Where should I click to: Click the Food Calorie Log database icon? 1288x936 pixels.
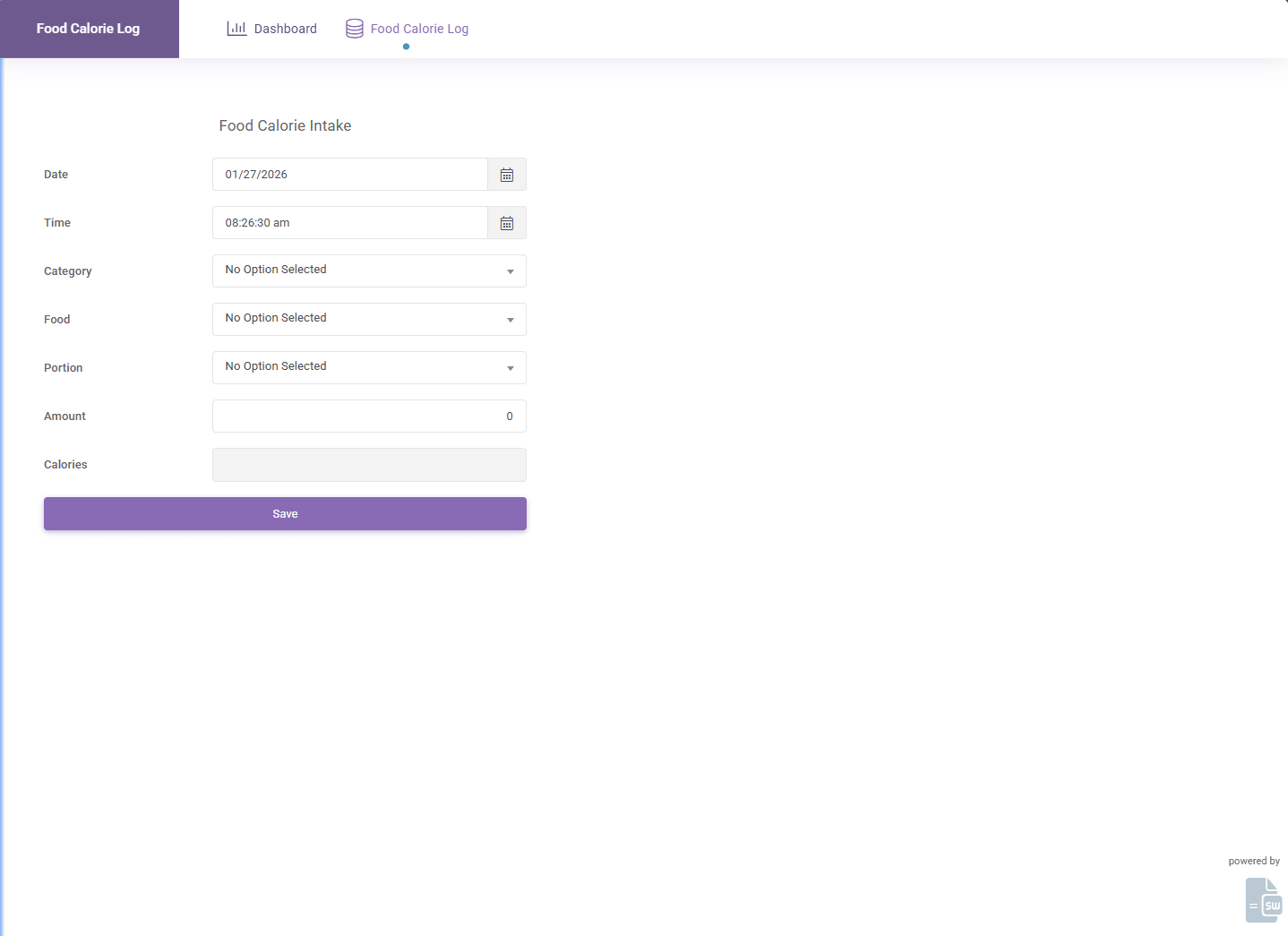point(355,29)
